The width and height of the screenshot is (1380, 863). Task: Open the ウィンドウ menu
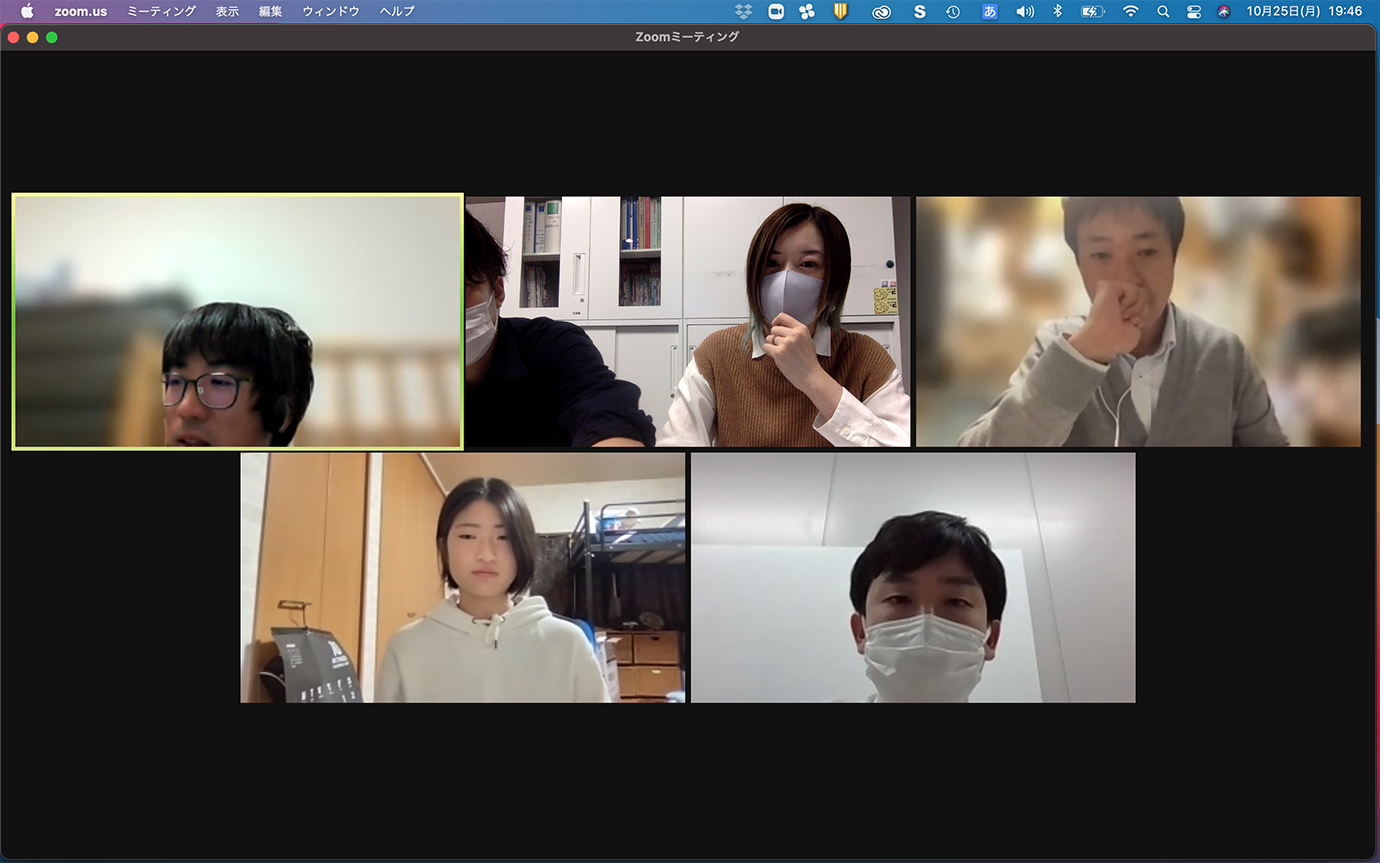[331, 11]
